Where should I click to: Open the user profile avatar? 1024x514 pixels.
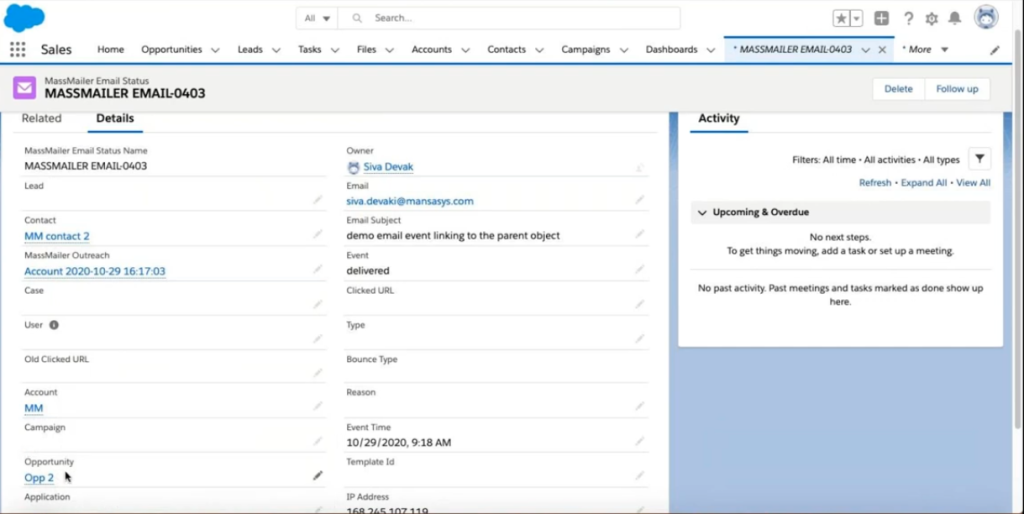(x=986, y=18)
